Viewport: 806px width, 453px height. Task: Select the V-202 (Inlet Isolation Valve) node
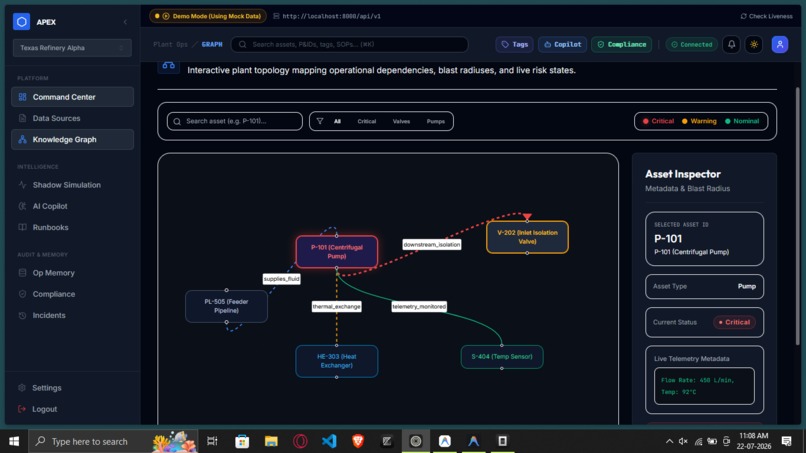click(x=527, y=237)
